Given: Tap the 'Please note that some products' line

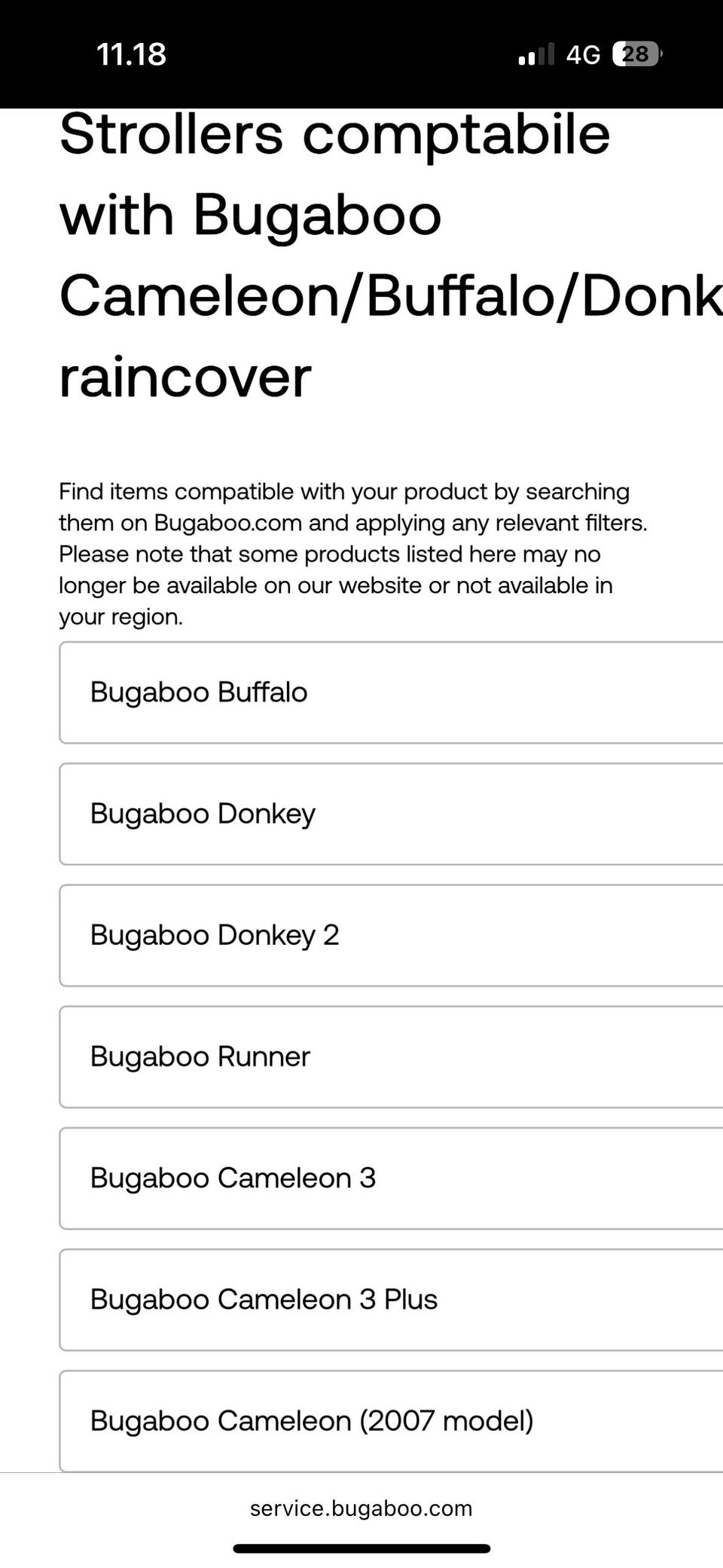Looking at the screenshot, I should pyautogui.click(x=329, y=555).
